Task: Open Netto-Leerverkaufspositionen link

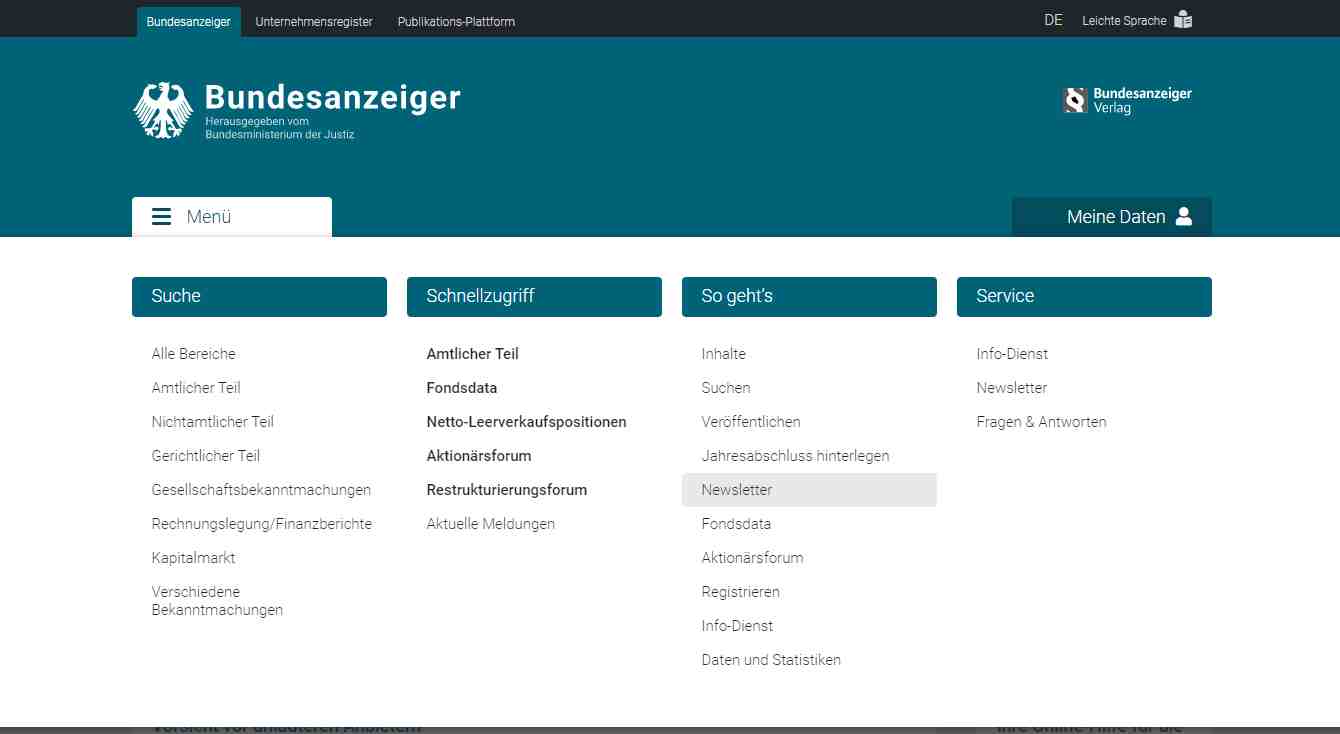Action: pyautogui.click(x=527, y=422)
